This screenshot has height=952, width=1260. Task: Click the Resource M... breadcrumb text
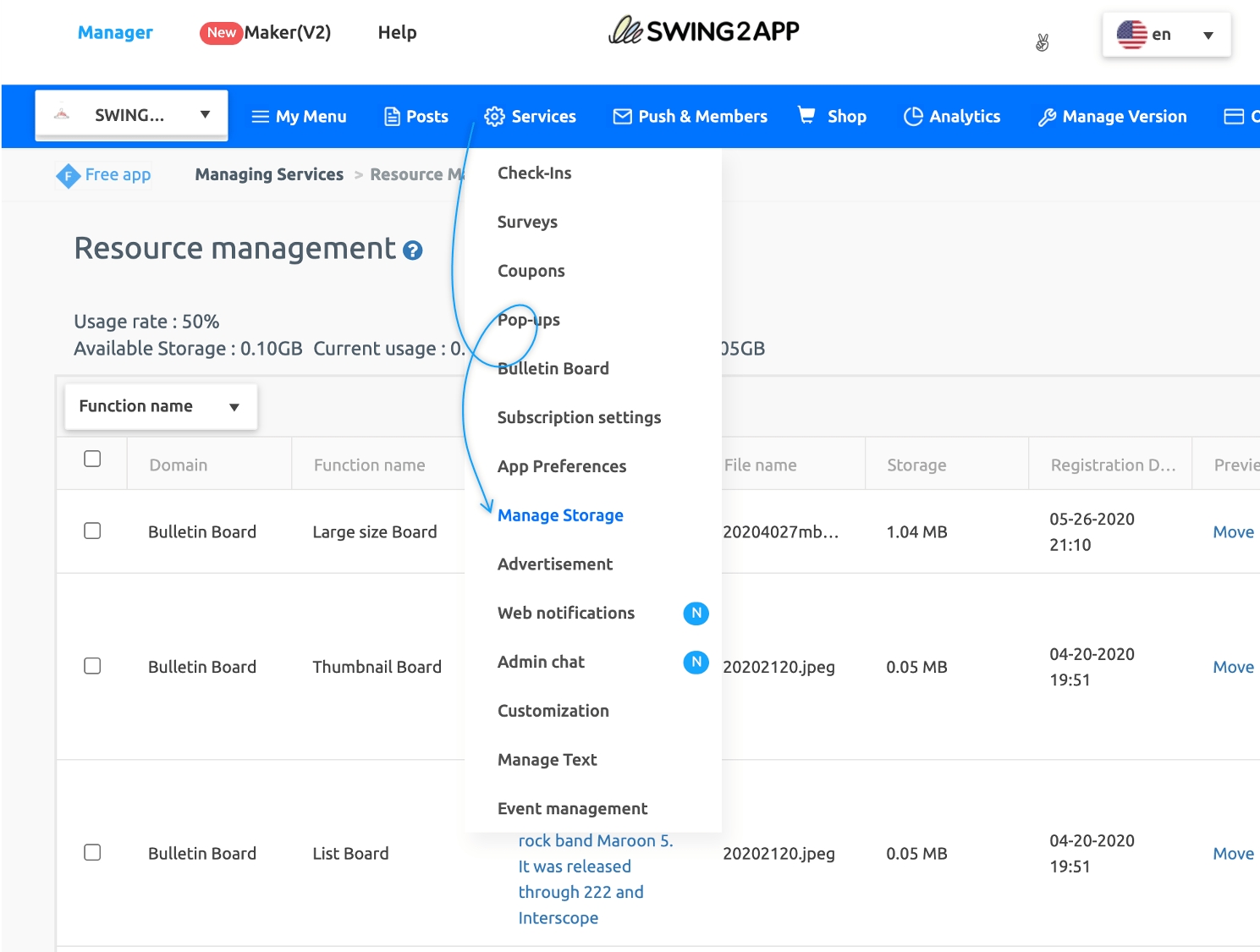(x=416, y=175)
